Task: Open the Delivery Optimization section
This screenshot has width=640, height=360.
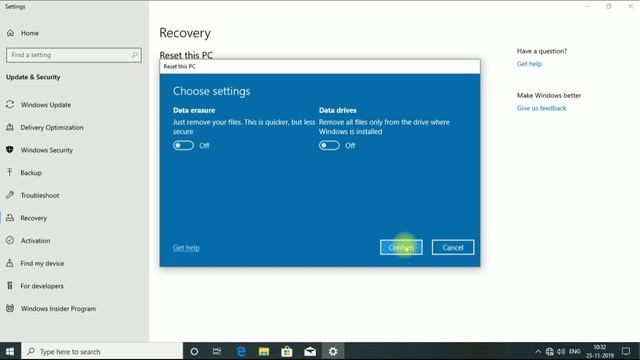Action: coord(52,127)
